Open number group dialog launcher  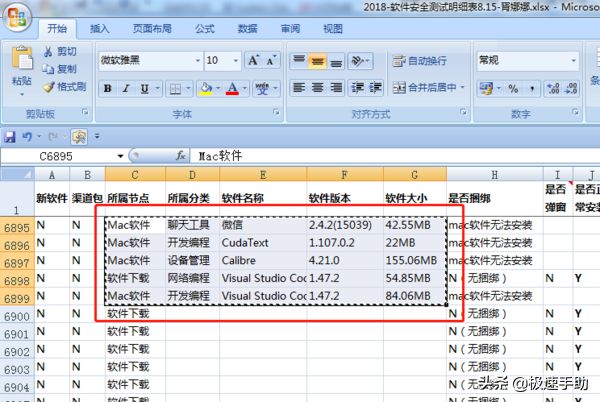(575, 112)
